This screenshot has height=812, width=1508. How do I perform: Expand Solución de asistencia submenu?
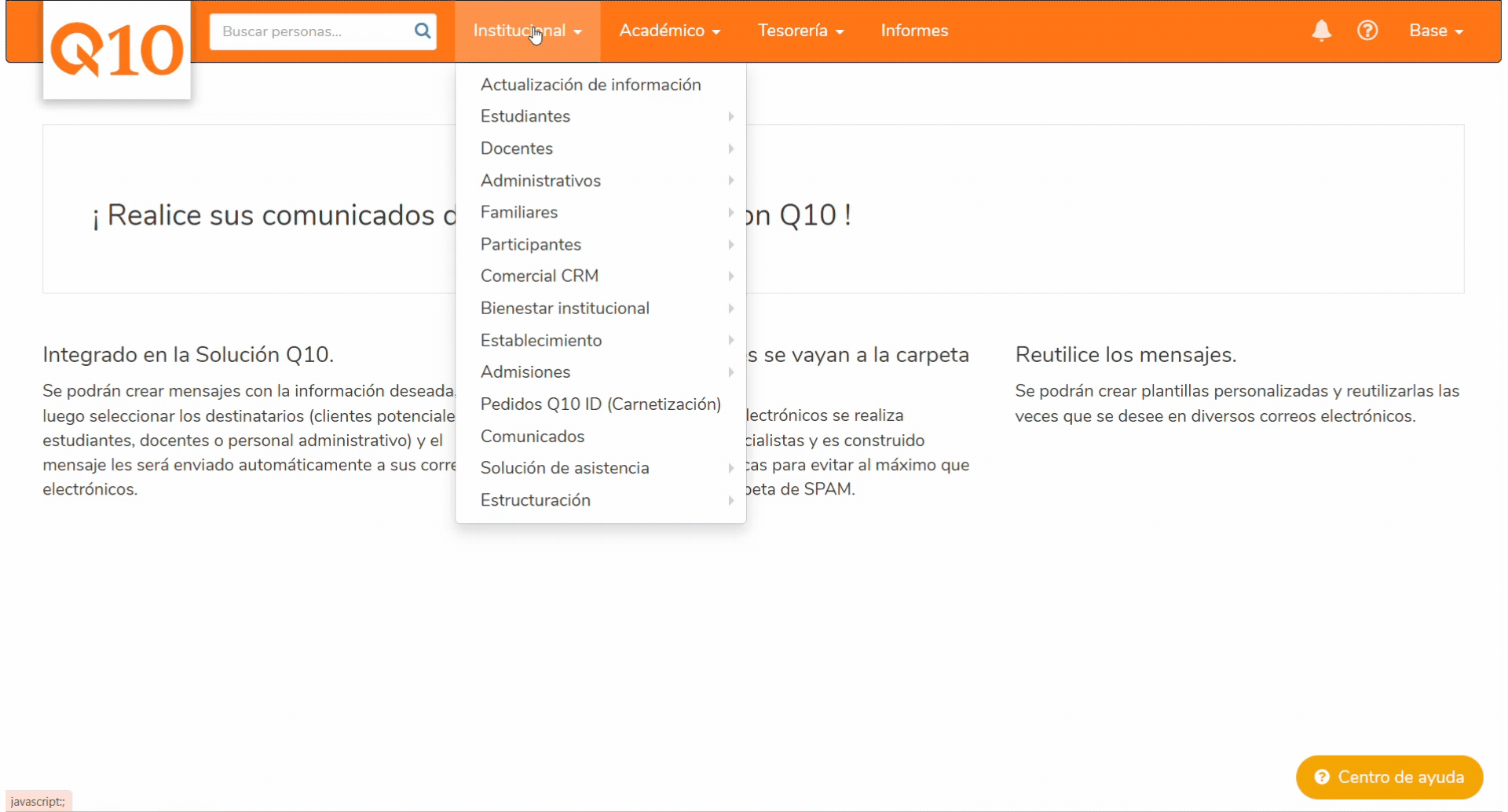(x=600, y=468)
